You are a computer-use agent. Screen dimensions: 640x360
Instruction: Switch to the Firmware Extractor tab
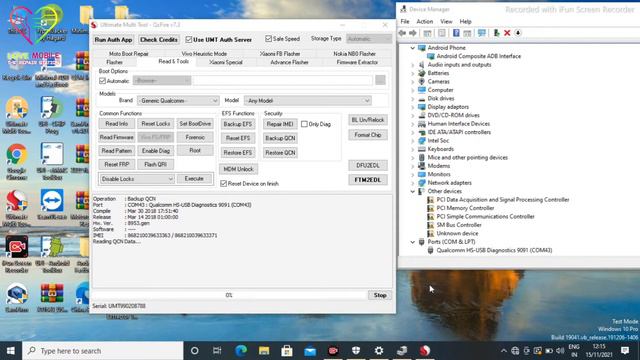coord(357,62)
